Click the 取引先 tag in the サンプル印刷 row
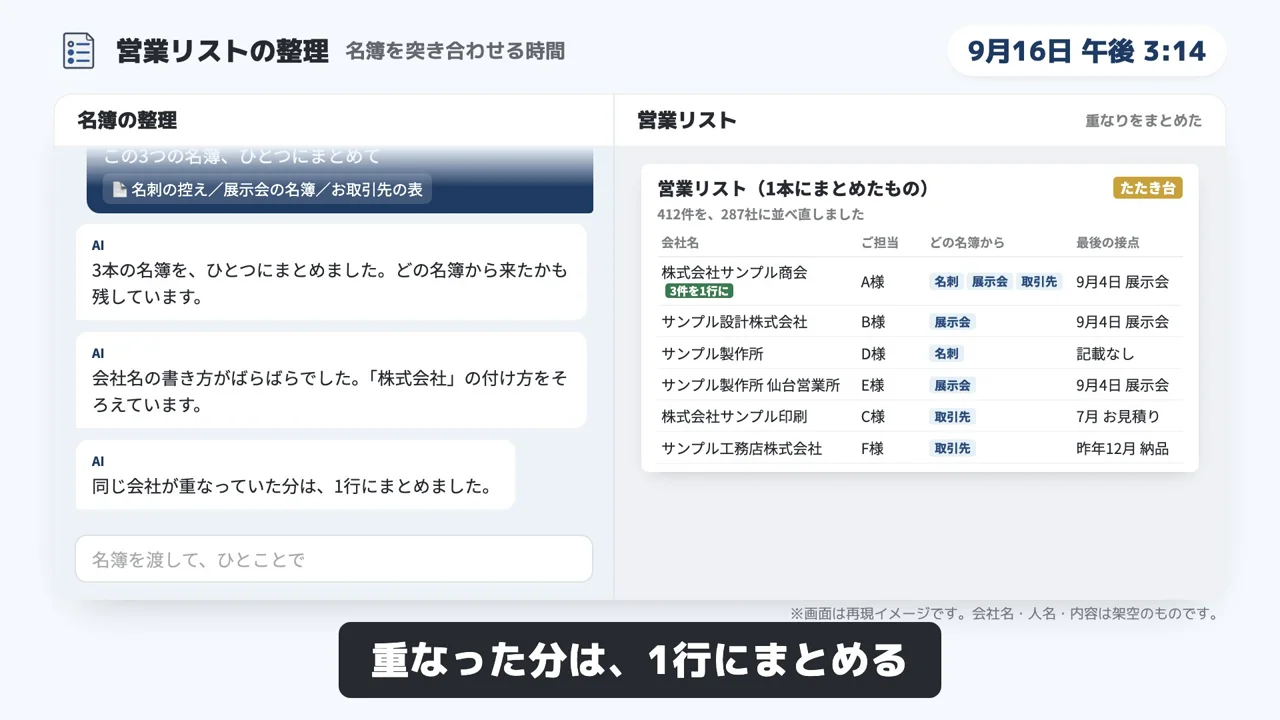Image resolution: width=1280 pixels, height=720 pixels. click(x=952, y=416)
